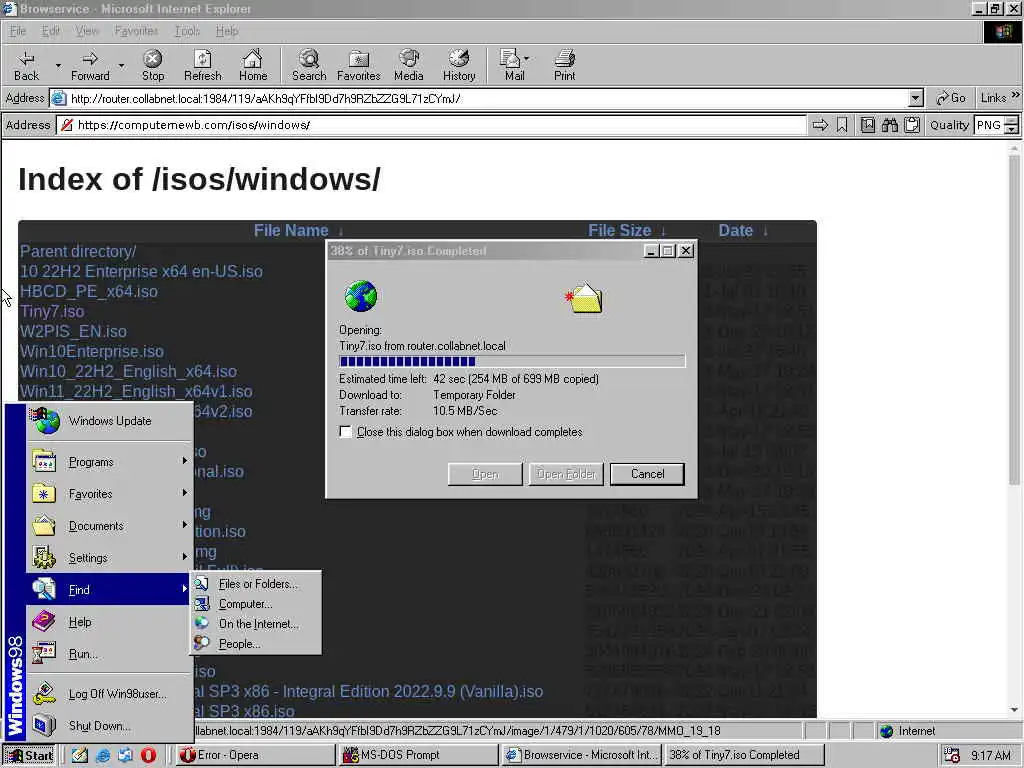Switch to MS-DOS Prompt taskbar window

[418, 755]
